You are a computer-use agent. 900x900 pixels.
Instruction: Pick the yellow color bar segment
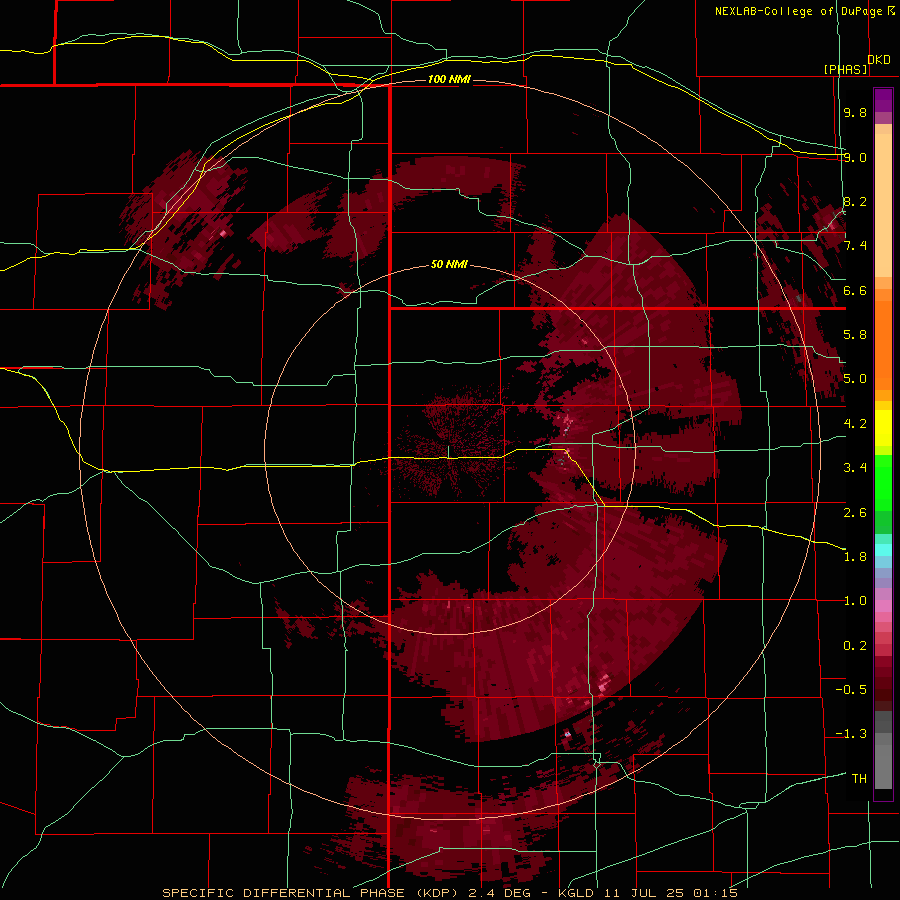[x=883, y=428]
